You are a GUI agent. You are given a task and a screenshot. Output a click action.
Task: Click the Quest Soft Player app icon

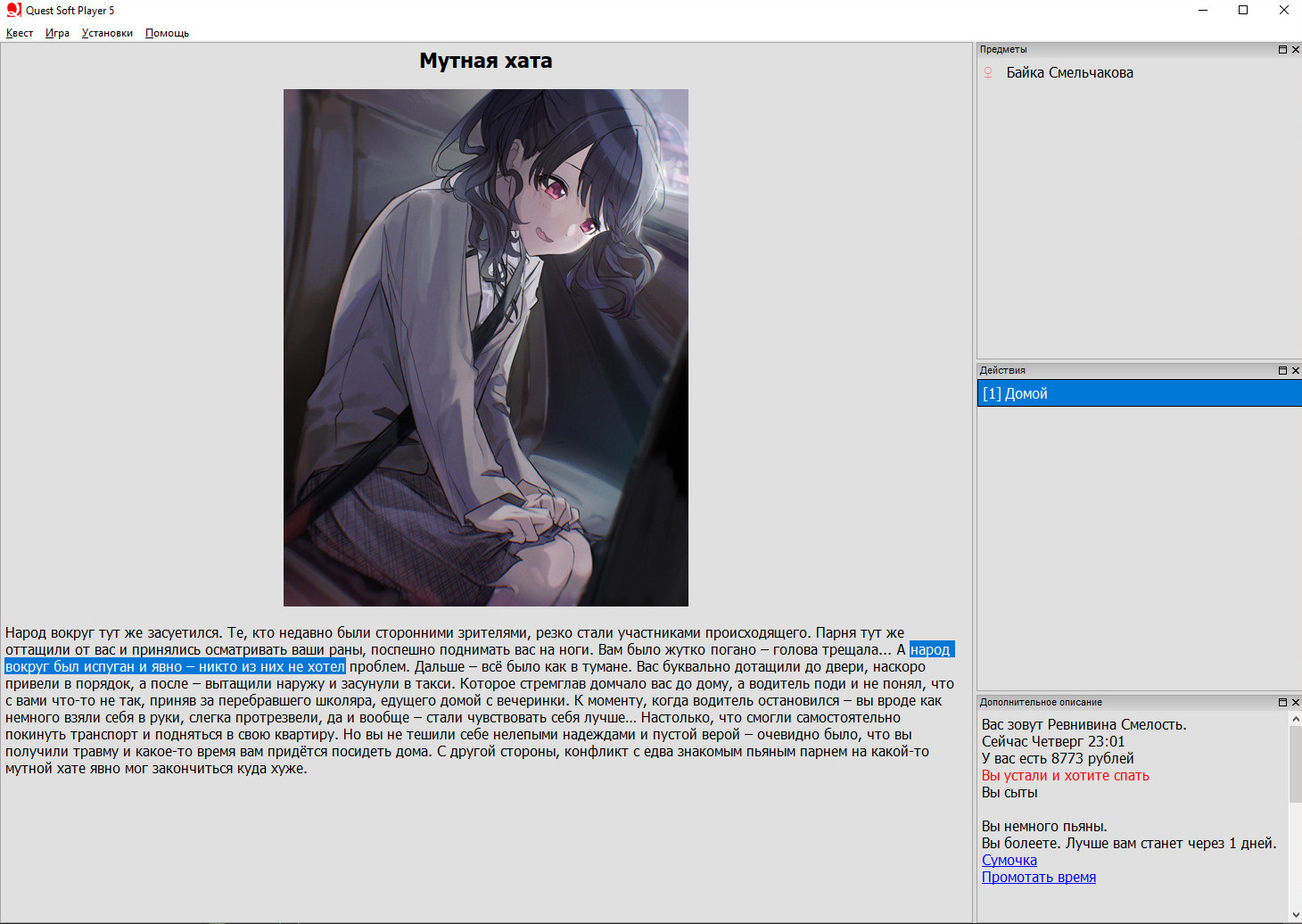coord(13,10)
